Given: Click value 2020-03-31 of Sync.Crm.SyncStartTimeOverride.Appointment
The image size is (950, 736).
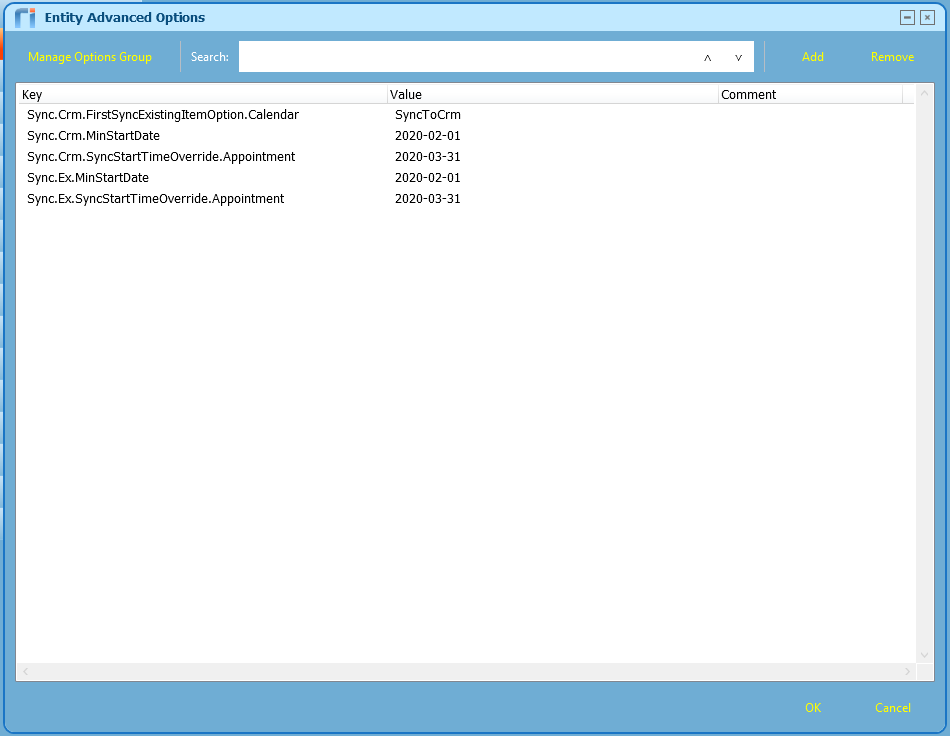Looking at the screenshot, I should 428,157.
